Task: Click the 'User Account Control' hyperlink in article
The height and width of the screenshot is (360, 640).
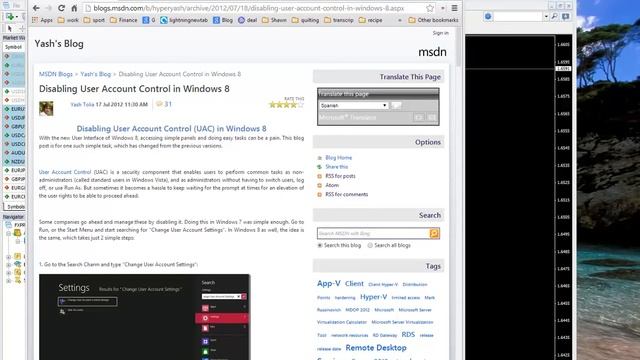Action: pyautogui.click(x=65, y=172)
